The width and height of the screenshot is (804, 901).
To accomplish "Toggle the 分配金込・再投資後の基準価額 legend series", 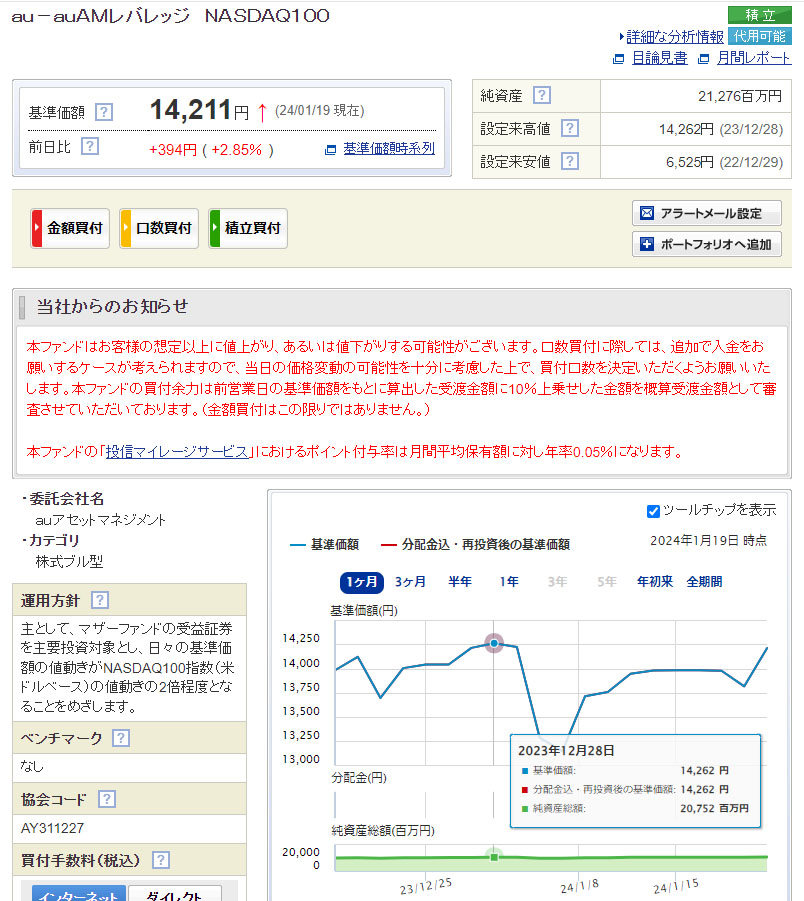I will (475, 544).
